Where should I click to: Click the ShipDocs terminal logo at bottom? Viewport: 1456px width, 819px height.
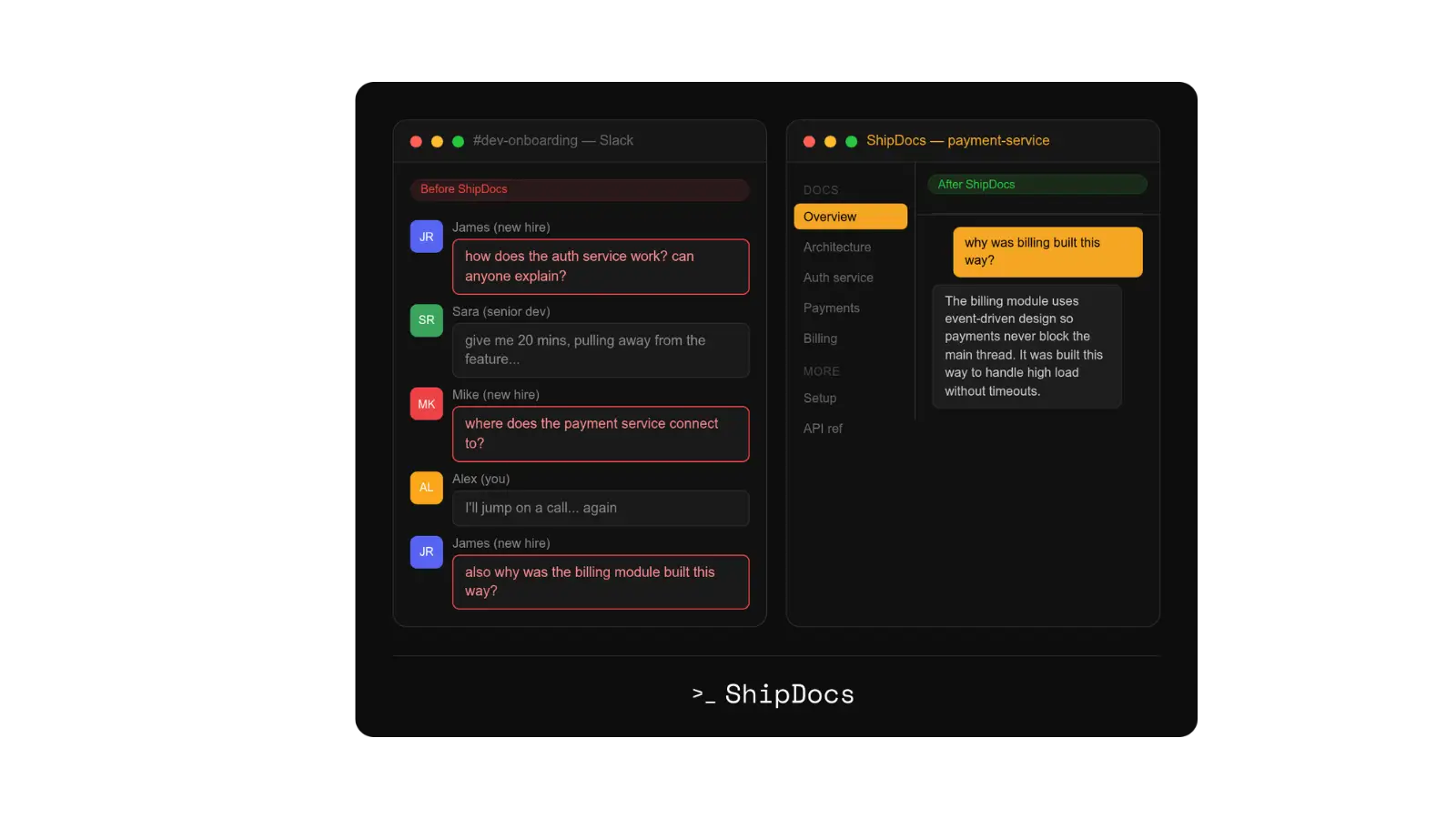point(772,693)
